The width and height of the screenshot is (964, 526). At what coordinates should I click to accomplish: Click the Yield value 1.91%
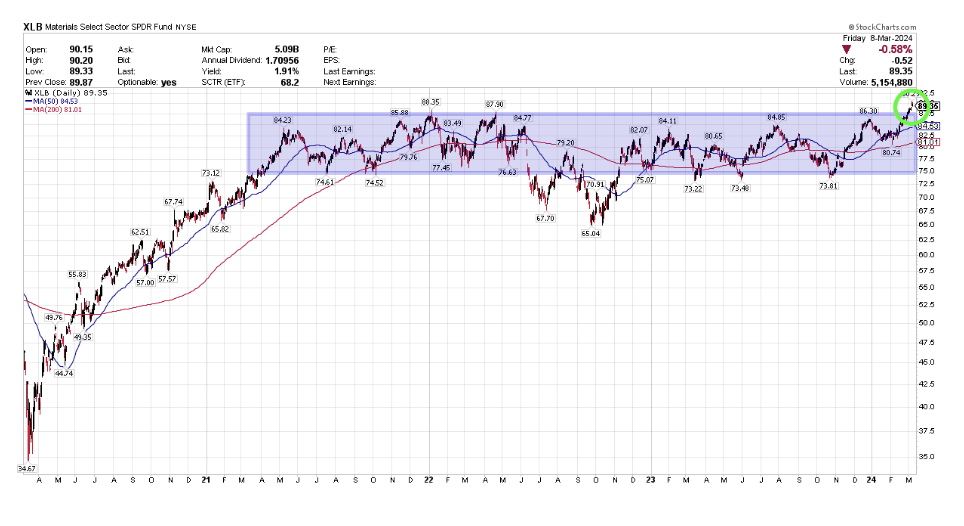(286, 71)
